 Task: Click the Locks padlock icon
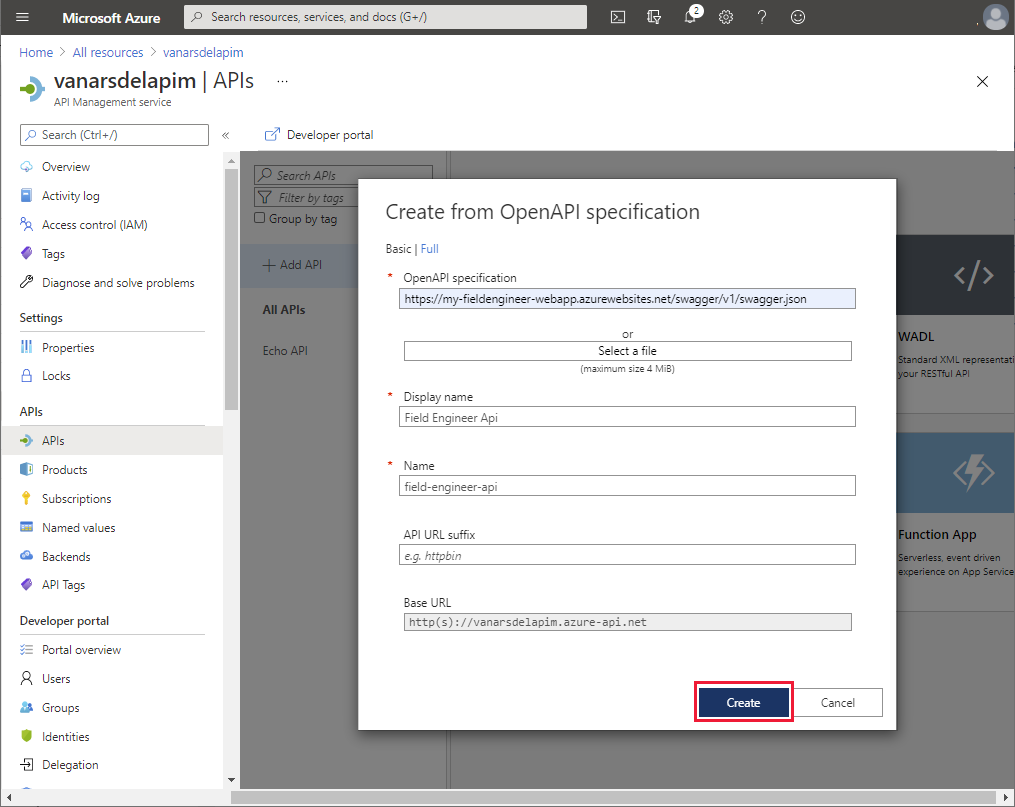tap(27, 375)
